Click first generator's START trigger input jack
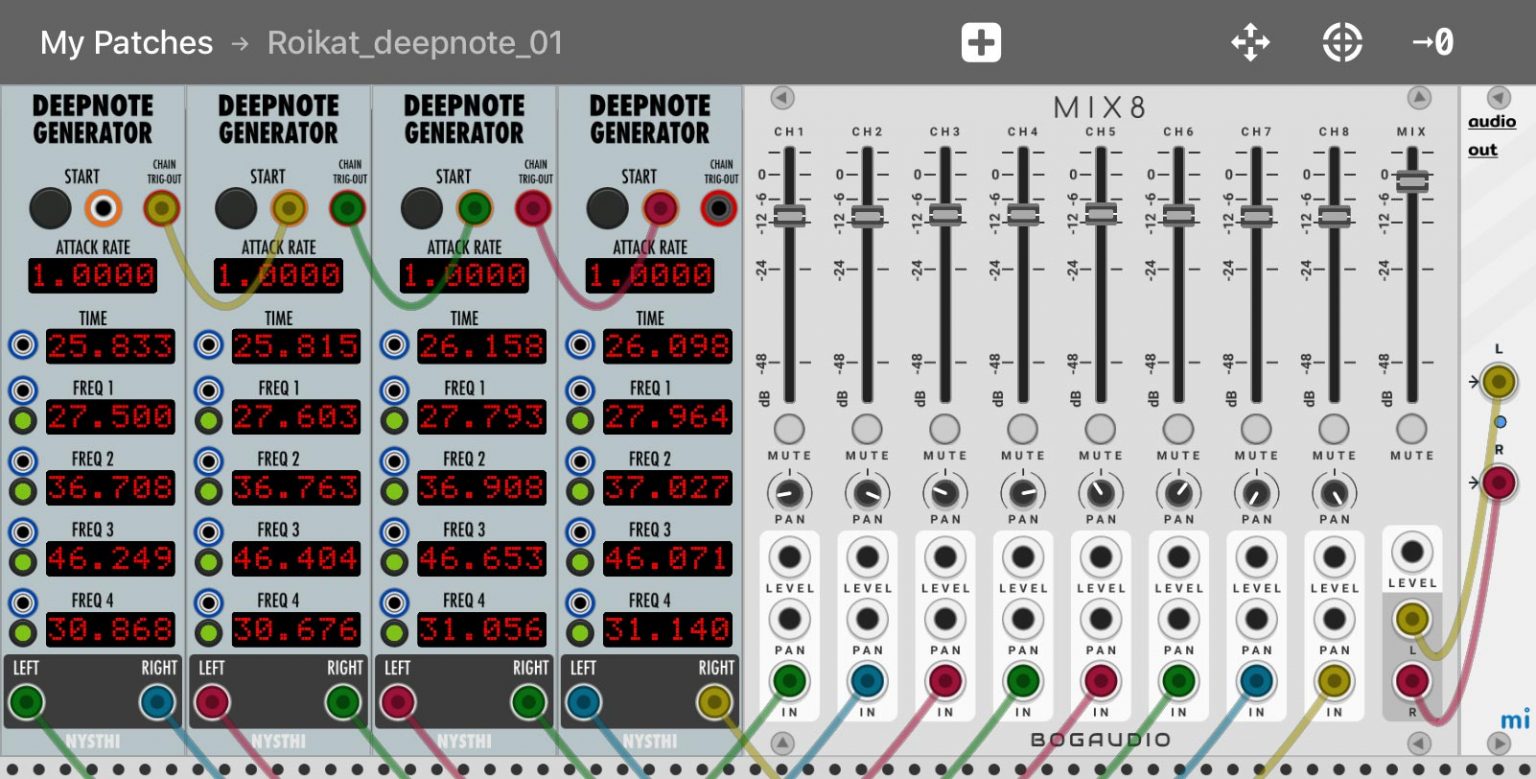 pos(102,208)
